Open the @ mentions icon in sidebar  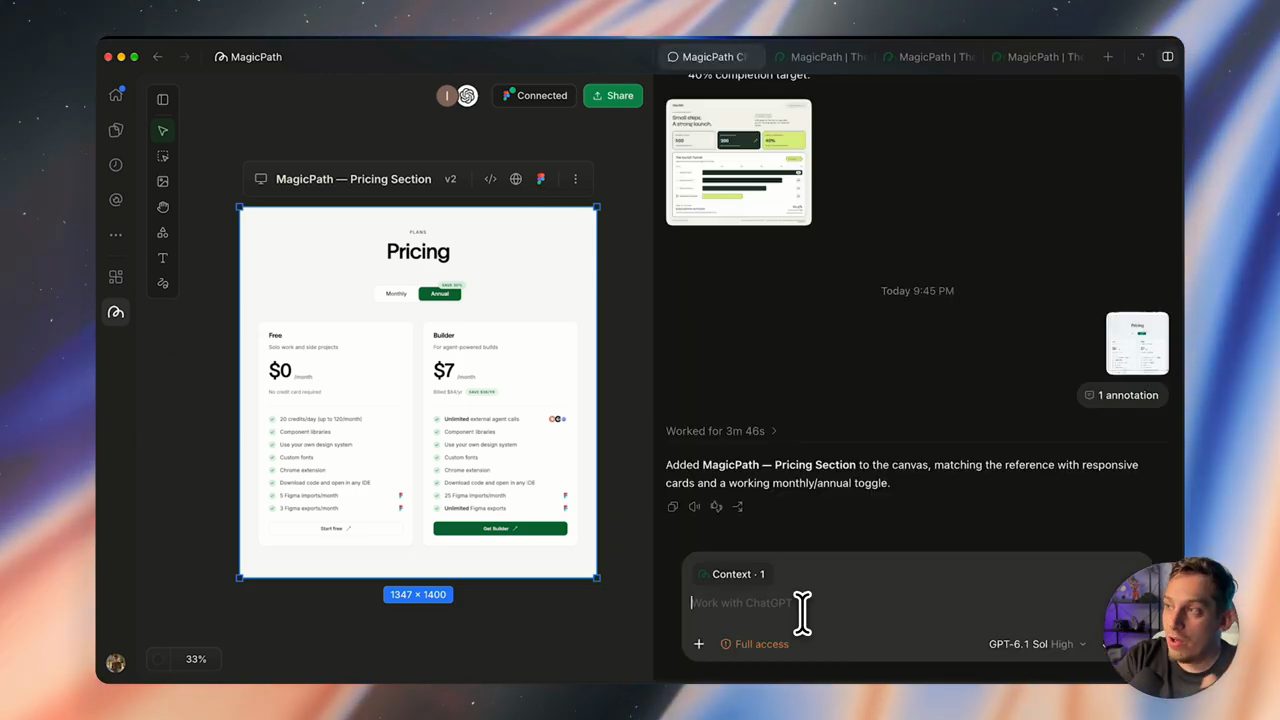(116, 200)
